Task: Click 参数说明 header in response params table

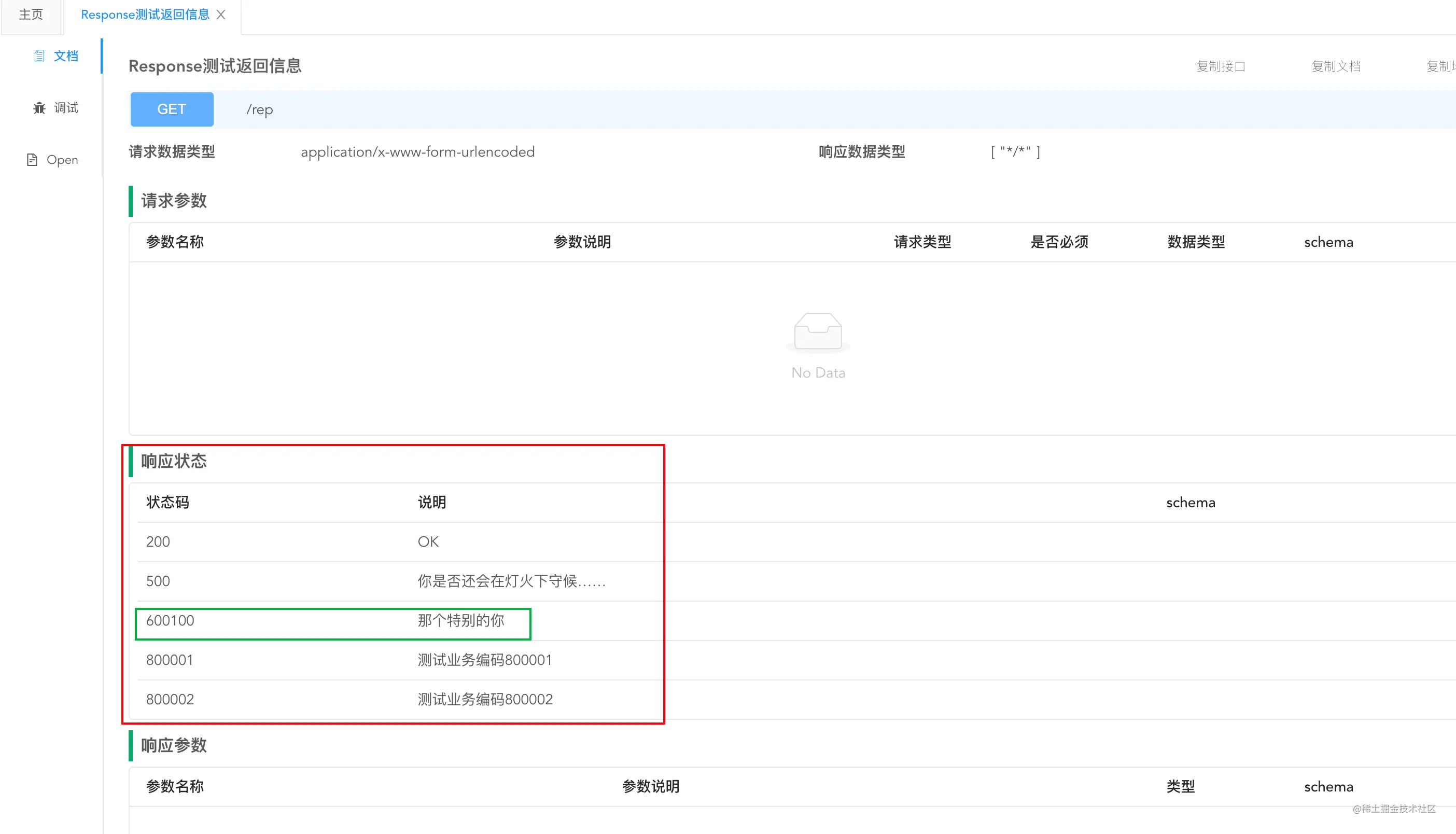Action: (x=650, y=786)
